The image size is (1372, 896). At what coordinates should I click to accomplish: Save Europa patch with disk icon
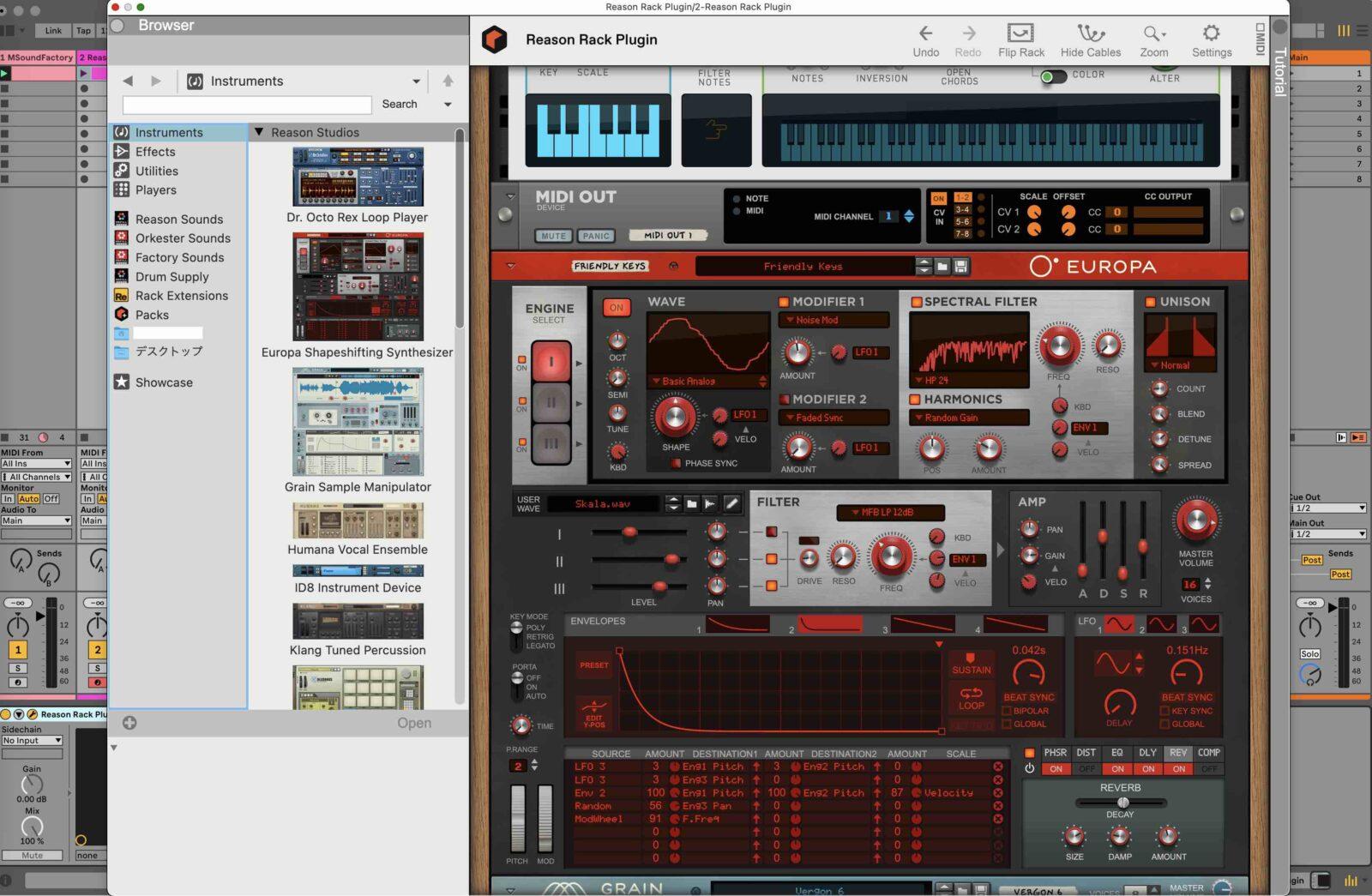(x=960, y=267)
